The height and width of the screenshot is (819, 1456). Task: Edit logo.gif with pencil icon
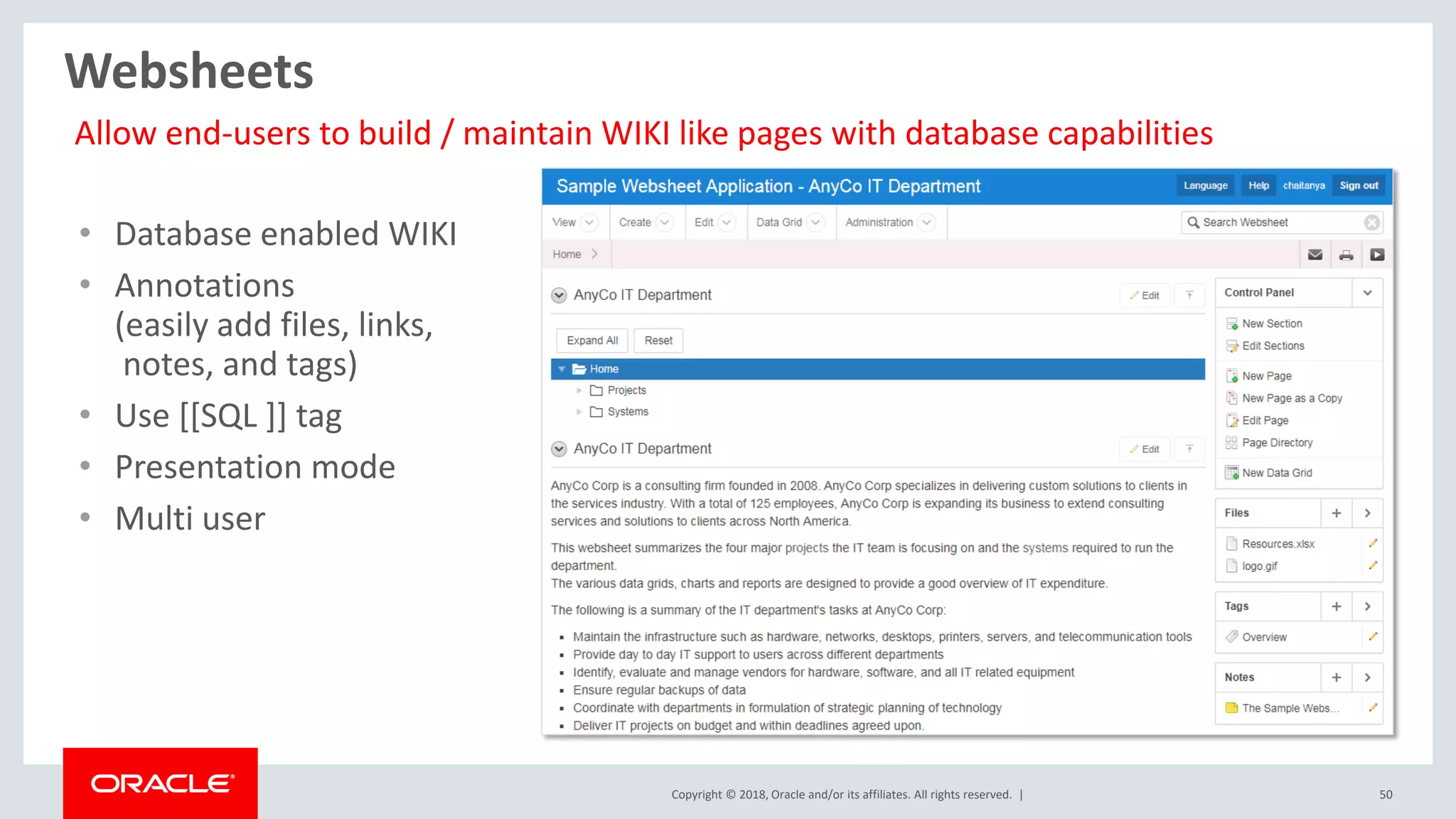pyautogui.click(x=1373, y=566)
